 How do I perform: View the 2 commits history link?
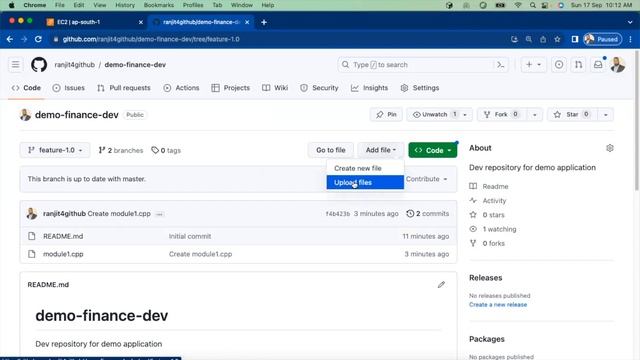click(428, 213)
